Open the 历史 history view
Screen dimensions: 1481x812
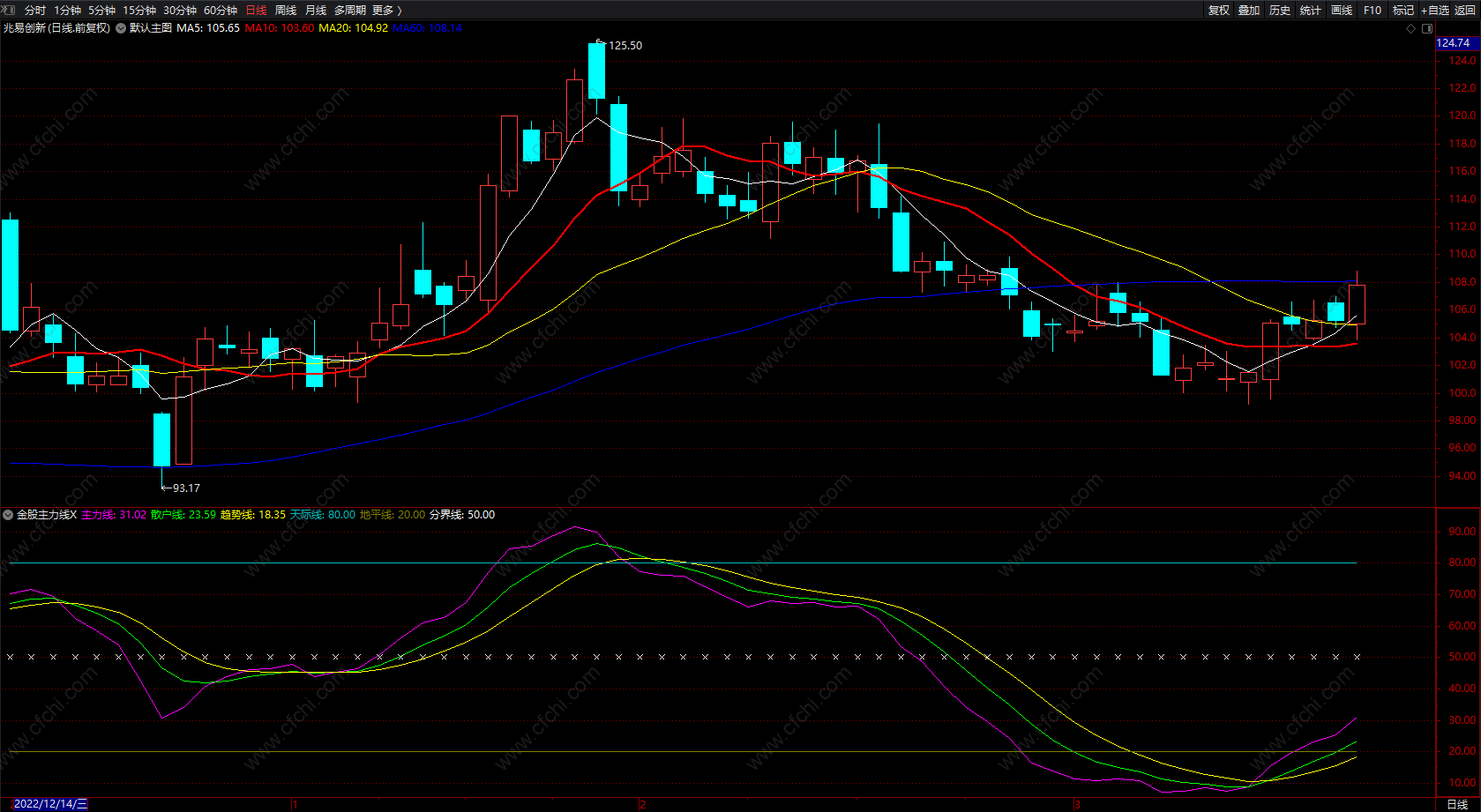tap(1279, 10)
